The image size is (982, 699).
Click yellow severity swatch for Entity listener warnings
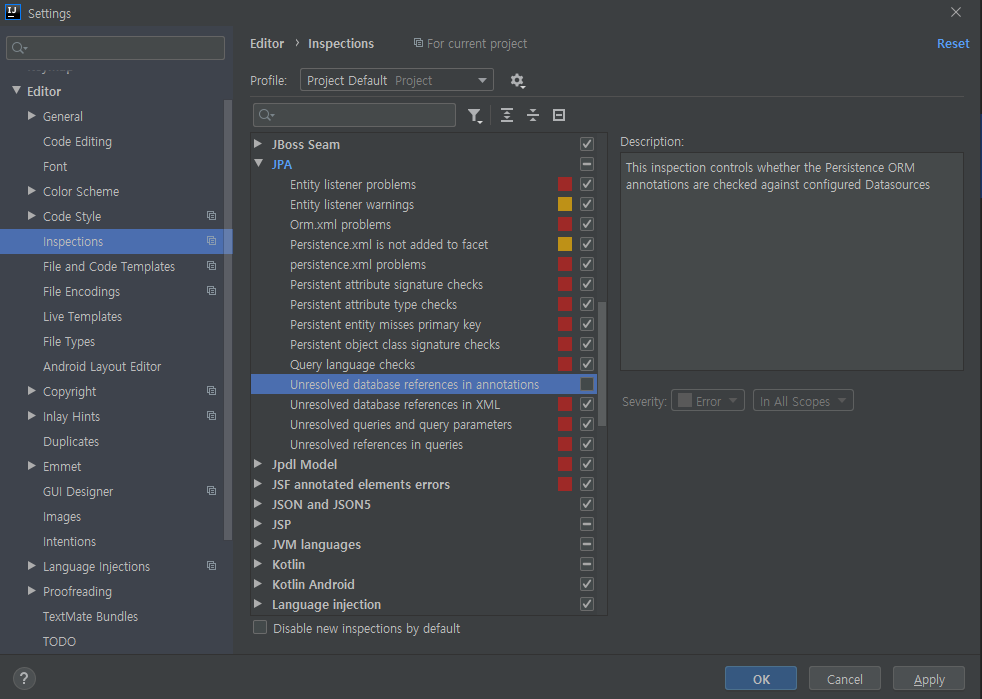pos(565,204)
